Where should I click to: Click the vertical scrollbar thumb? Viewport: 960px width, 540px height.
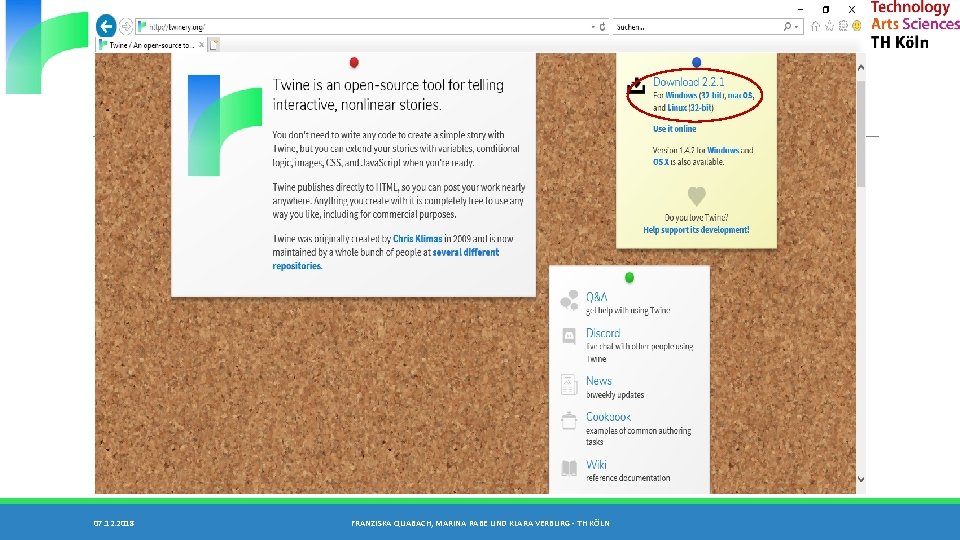tap(861, 132)
